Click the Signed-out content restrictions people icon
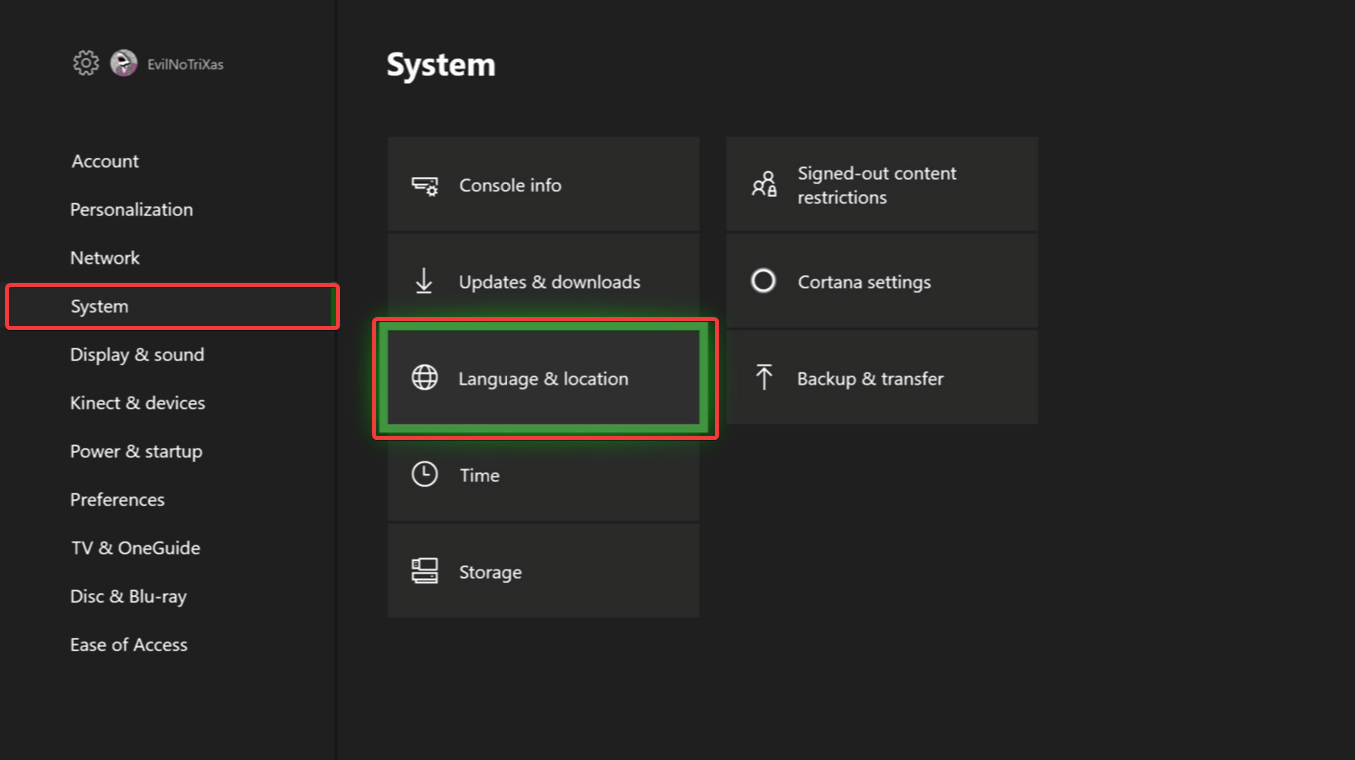1355x760 pixels. pos(764,185)
